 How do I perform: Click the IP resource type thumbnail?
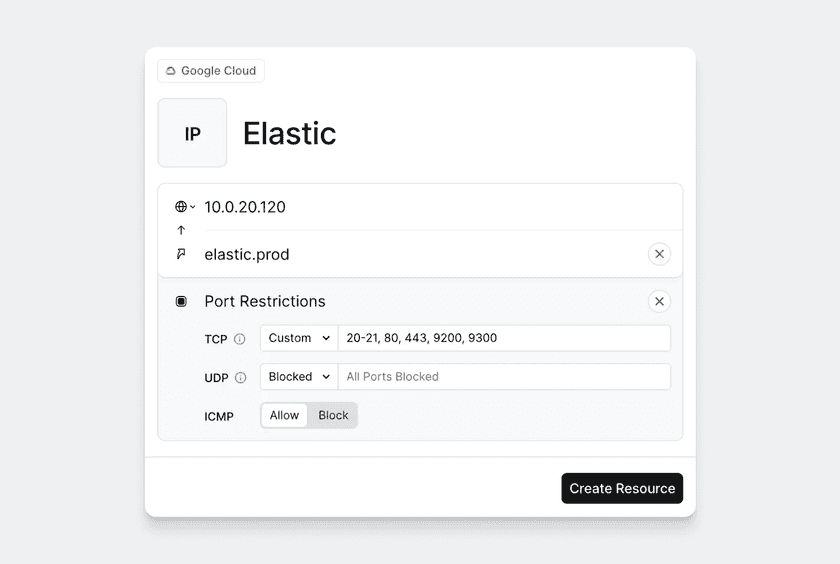[192, 133]
